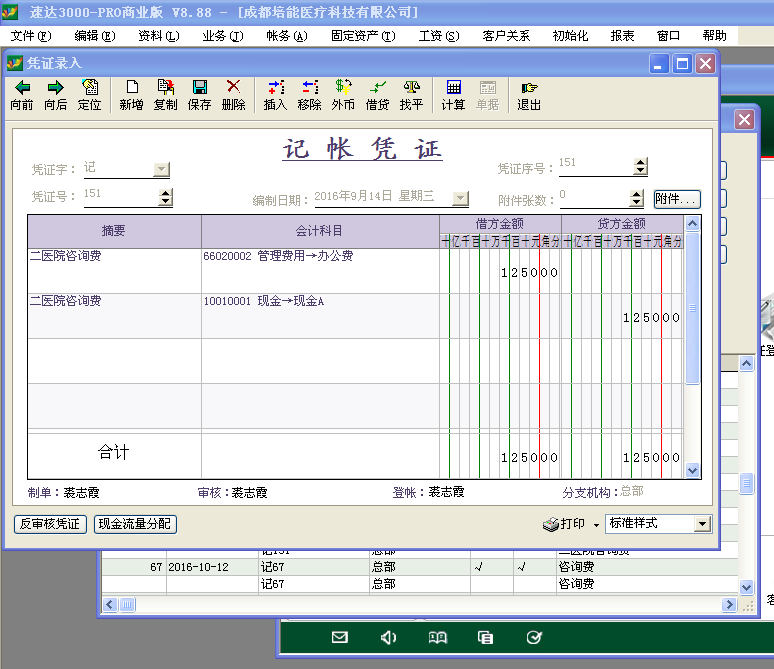Click the printer icon next to 打印
774x669 pixels.
click(550, 524)
